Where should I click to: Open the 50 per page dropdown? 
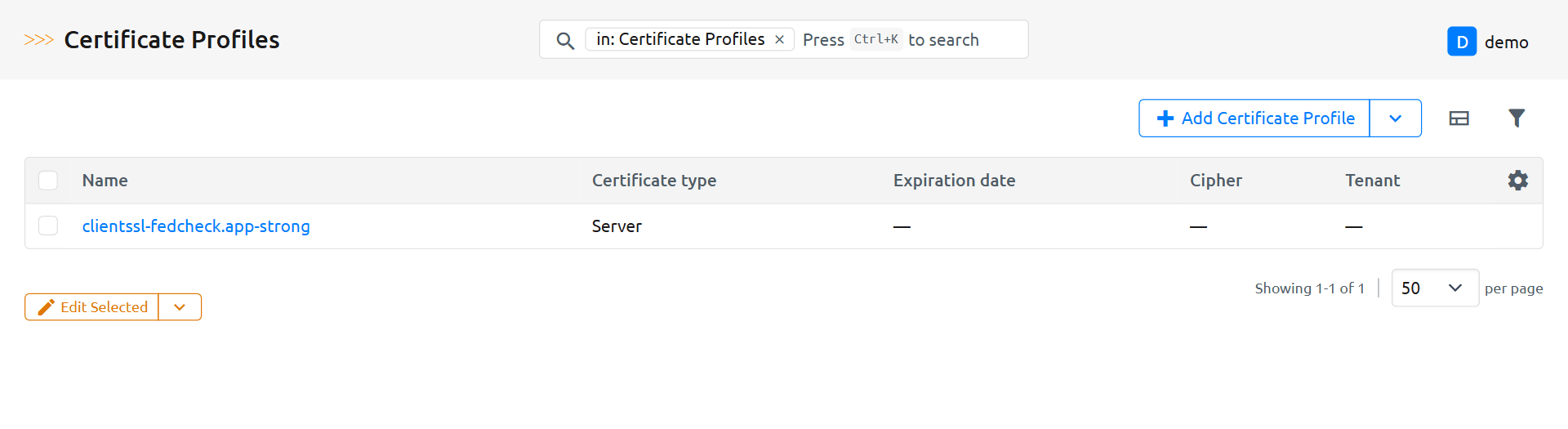tap(1434, 288)
